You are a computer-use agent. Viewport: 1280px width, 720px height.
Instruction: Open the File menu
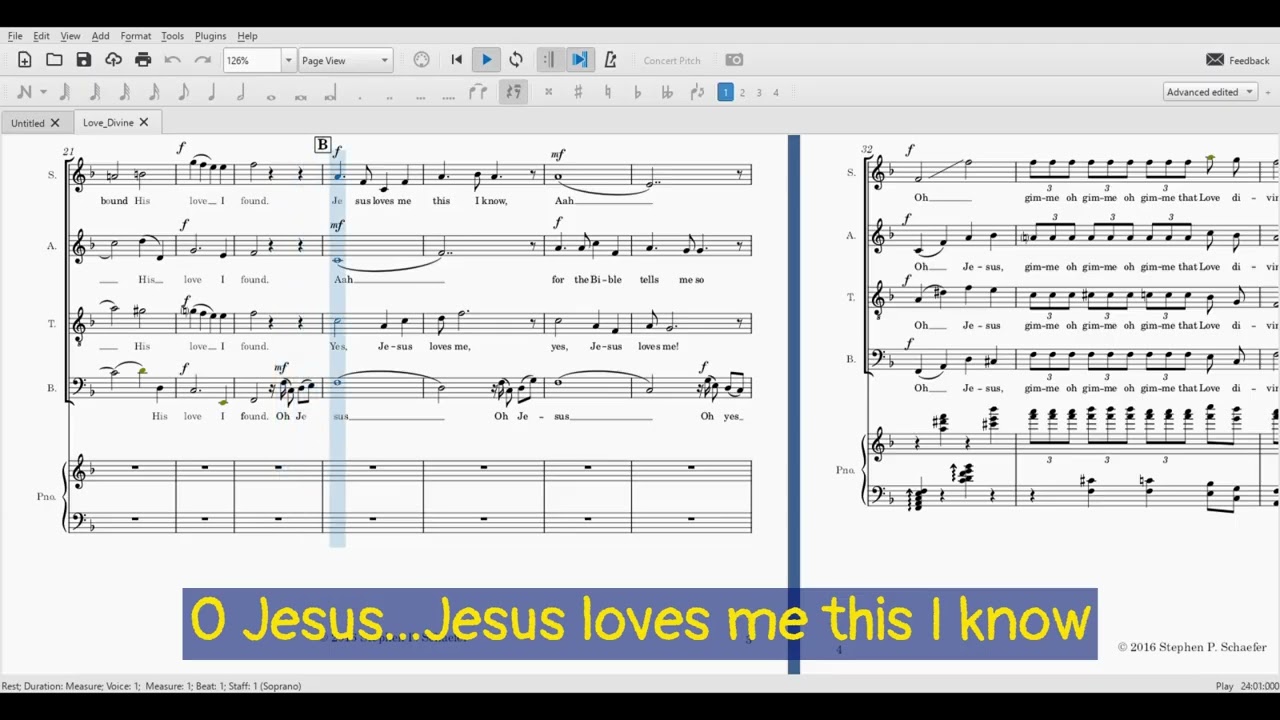coord(15,36)
